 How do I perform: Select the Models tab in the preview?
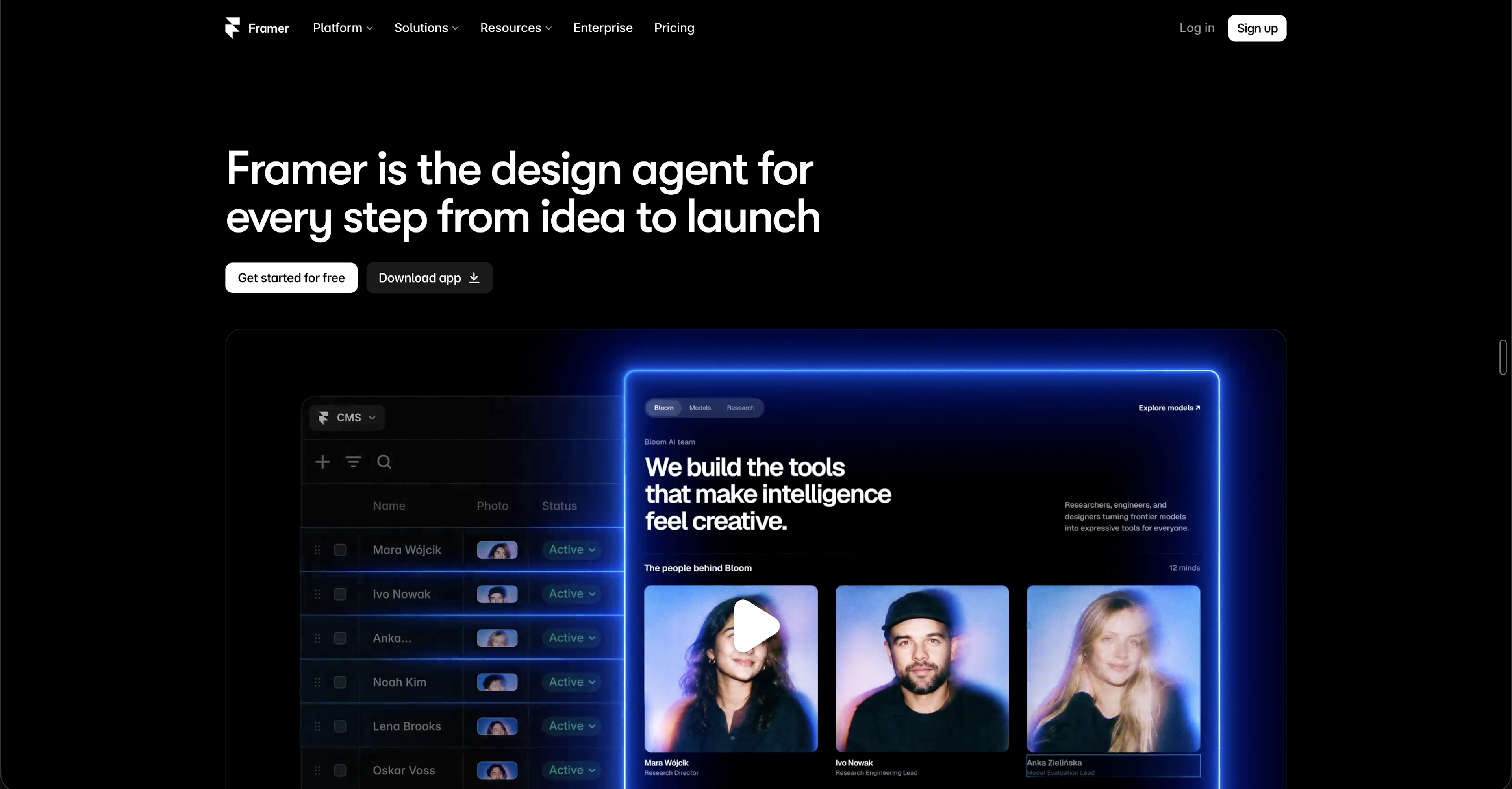(x=700, y=408)
